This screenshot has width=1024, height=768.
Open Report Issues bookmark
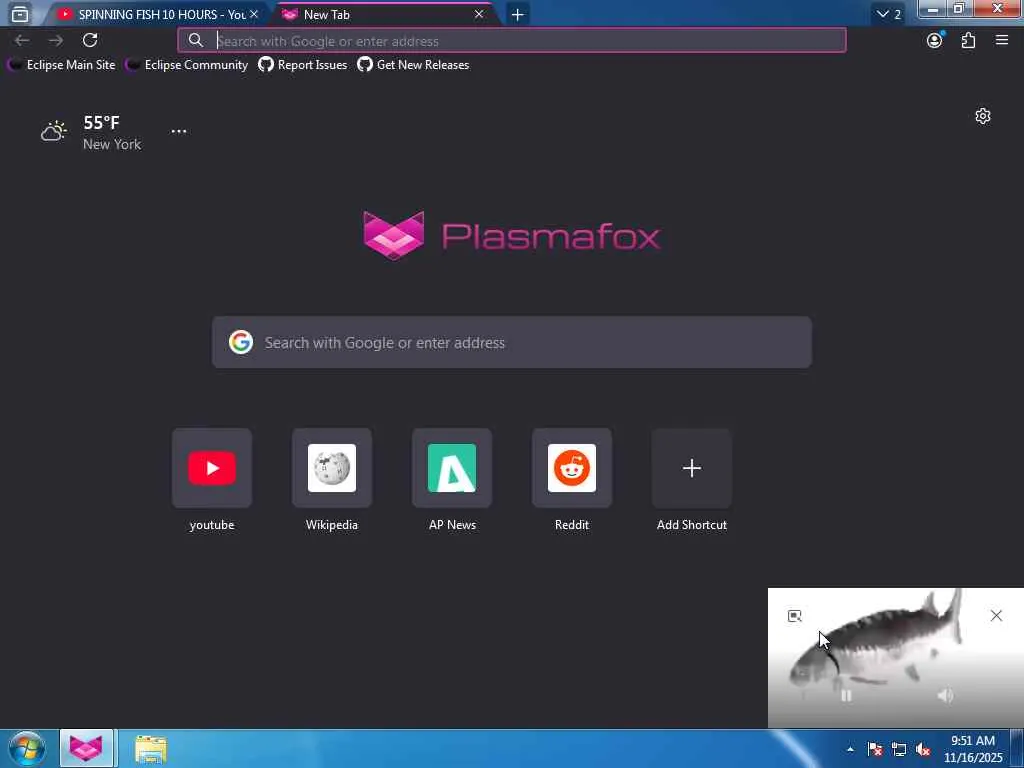click(x=302, y=65)
